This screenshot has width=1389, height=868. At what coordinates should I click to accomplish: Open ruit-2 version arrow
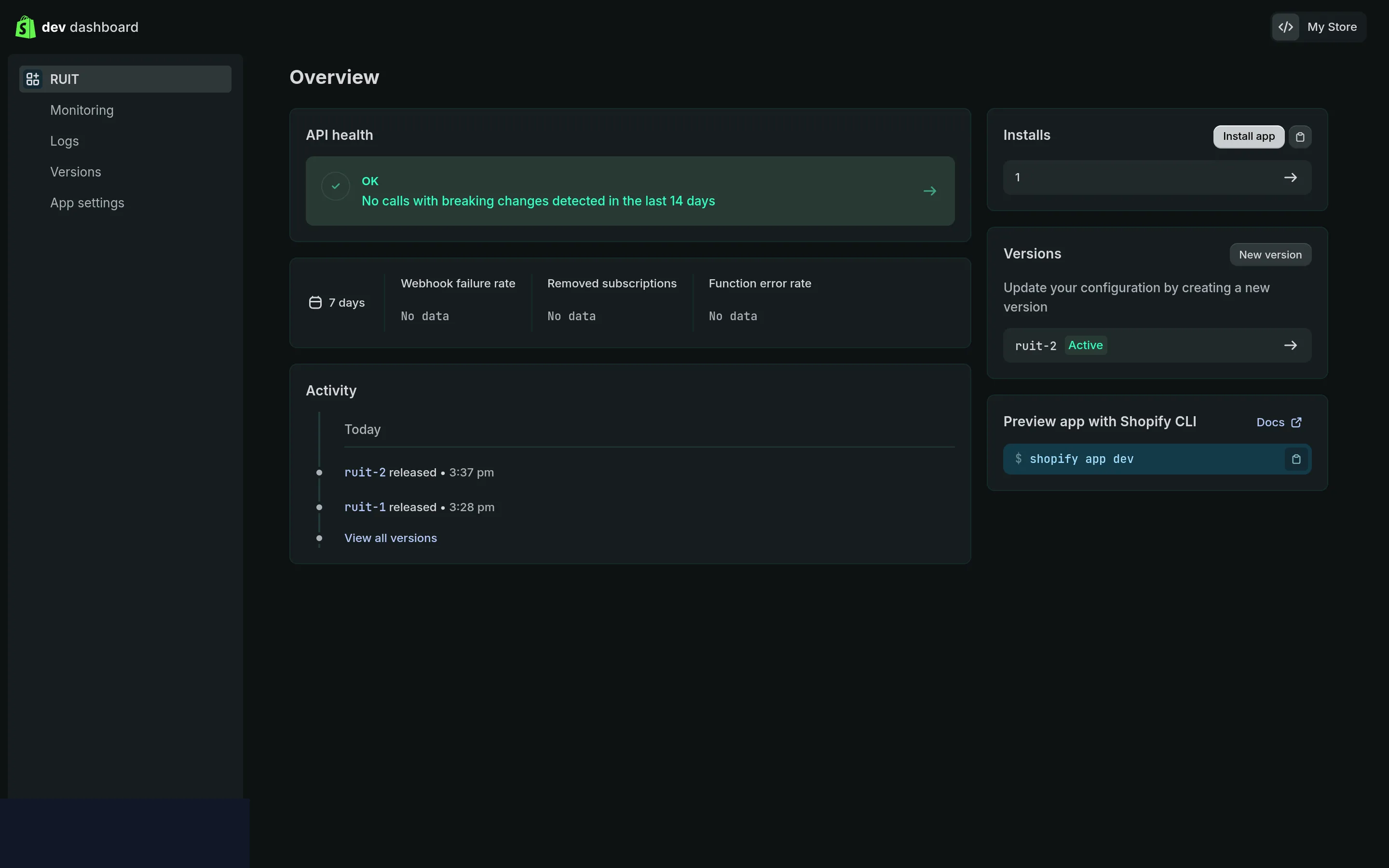1290,346
